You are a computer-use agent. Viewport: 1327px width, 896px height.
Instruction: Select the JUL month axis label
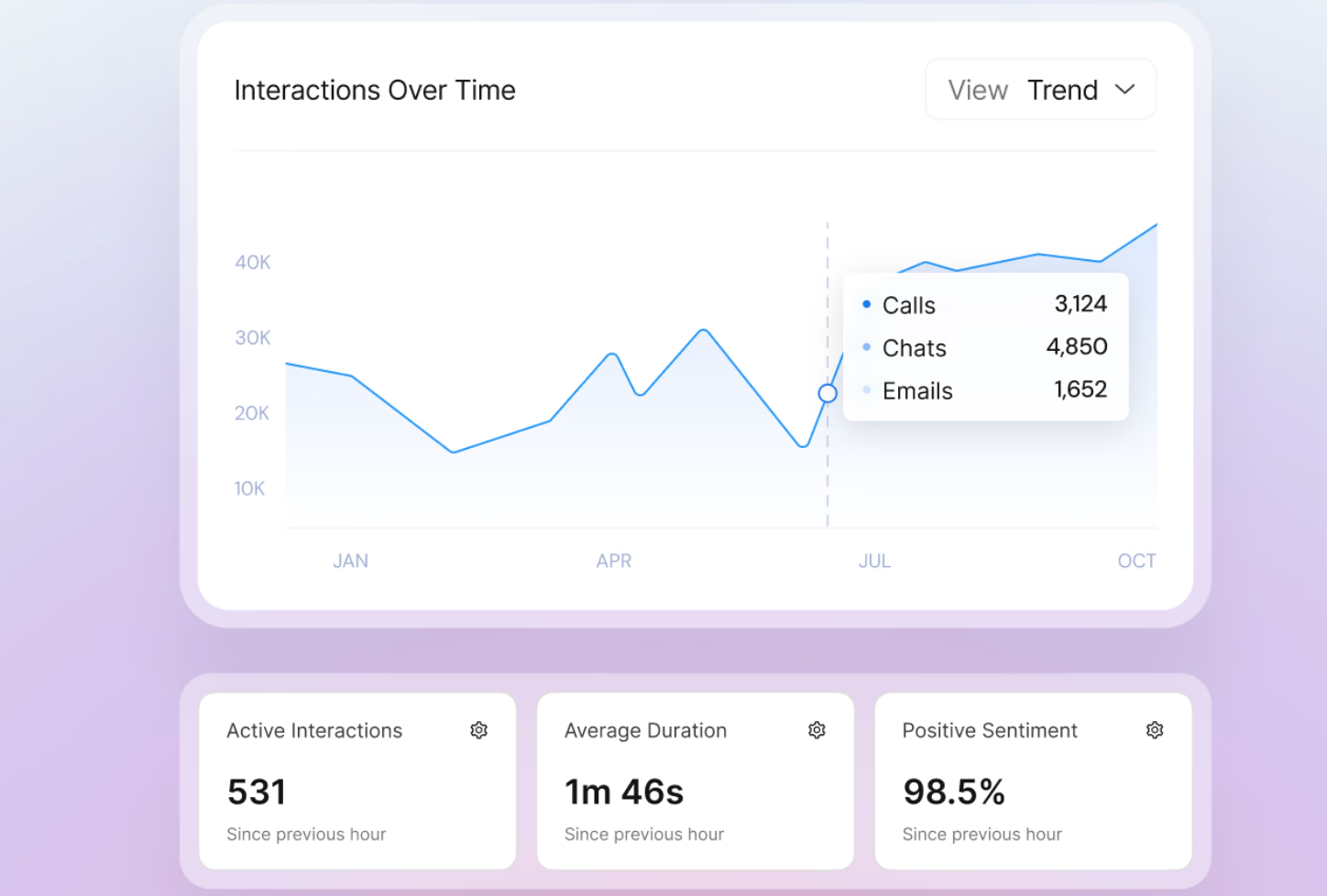coord(874,561)
